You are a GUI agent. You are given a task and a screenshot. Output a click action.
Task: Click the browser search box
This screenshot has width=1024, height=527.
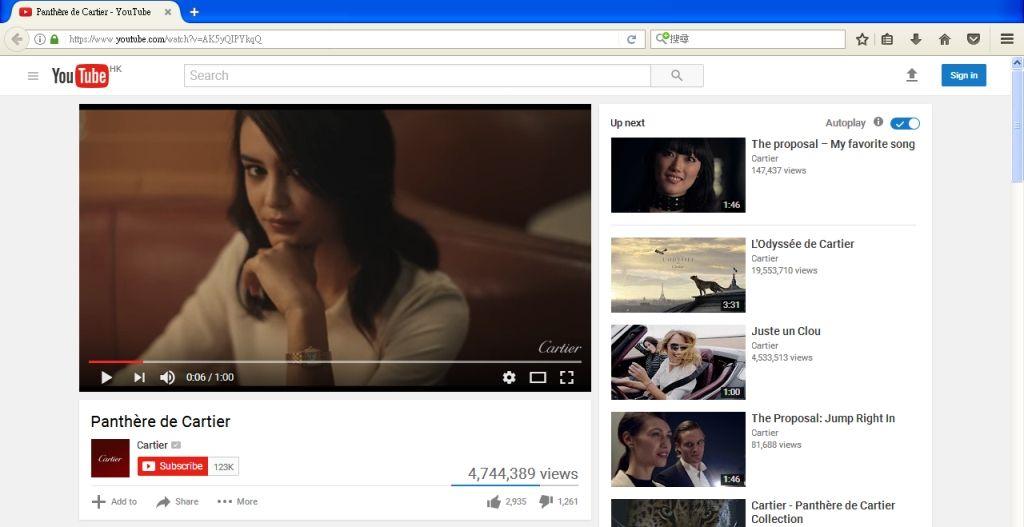tap(748, 39)
